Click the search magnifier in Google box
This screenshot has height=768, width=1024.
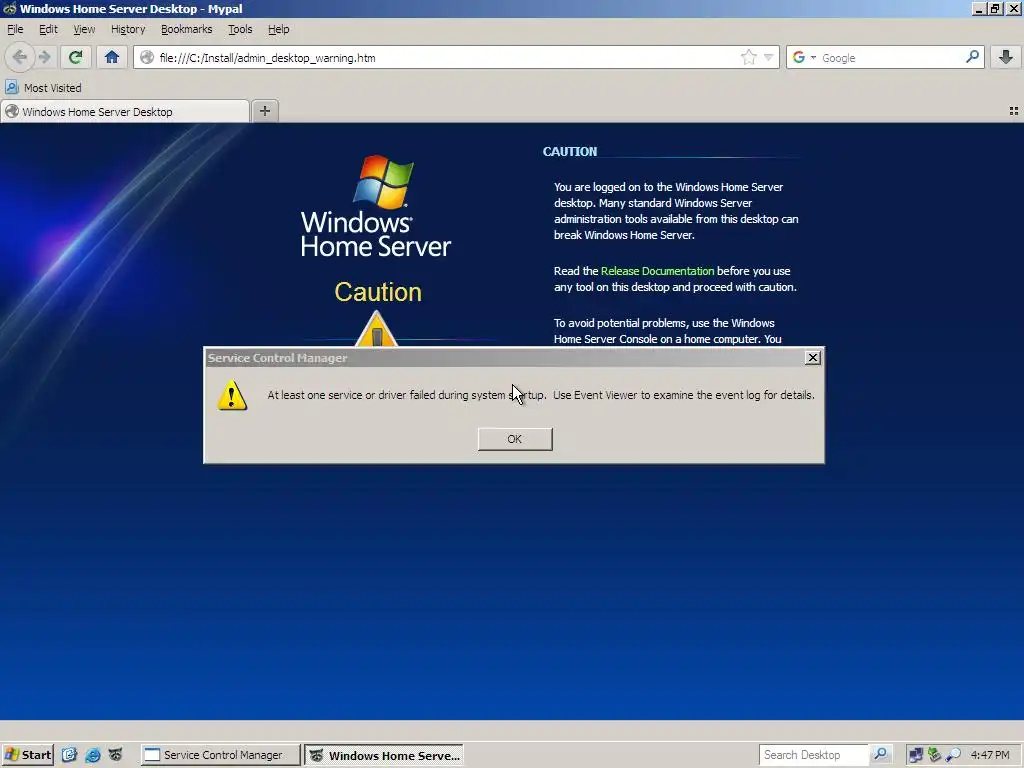click(972, 57)
